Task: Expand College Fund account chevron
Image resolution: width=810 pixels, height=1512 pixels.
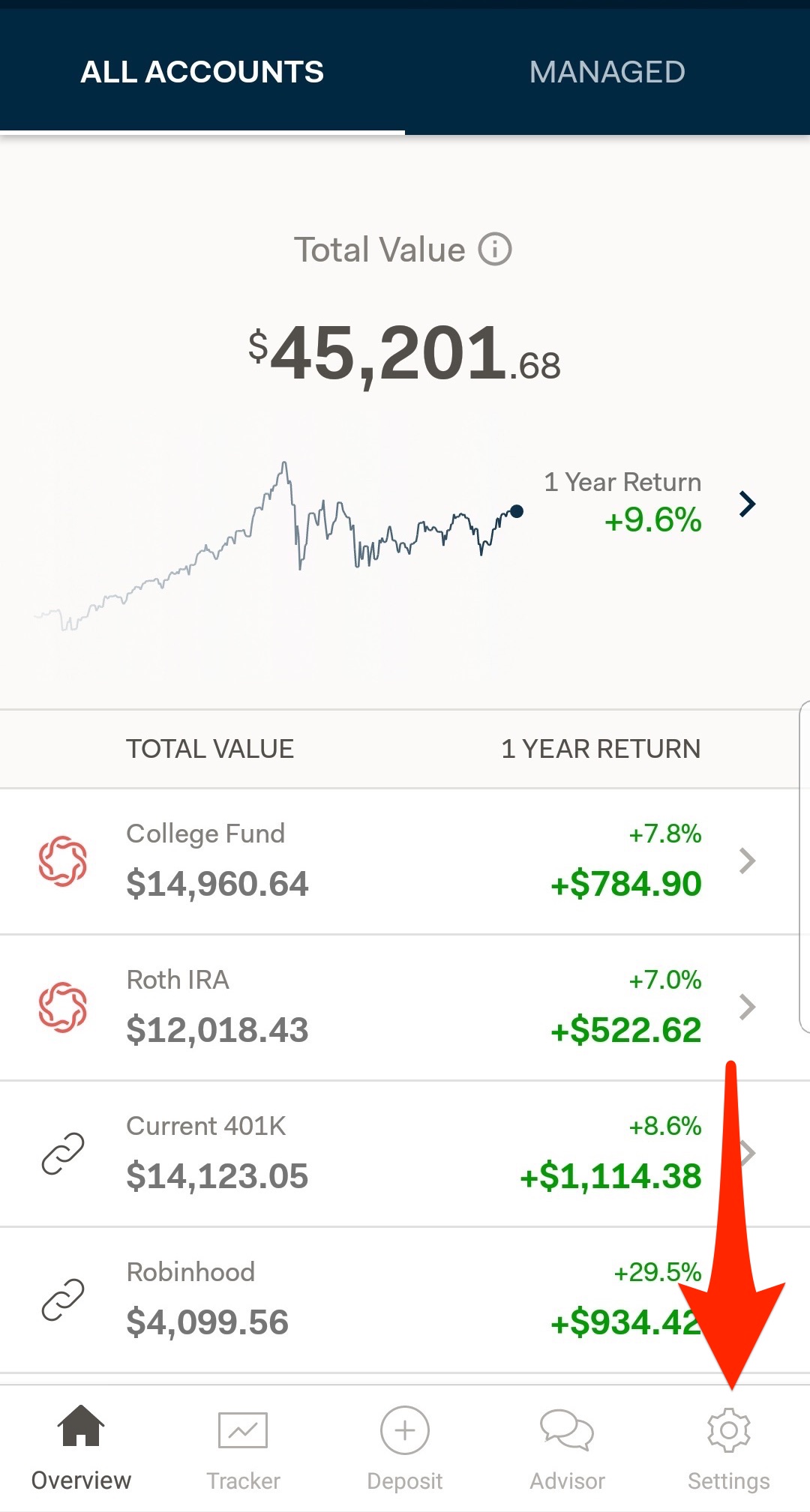Action: tap(746, 861)
